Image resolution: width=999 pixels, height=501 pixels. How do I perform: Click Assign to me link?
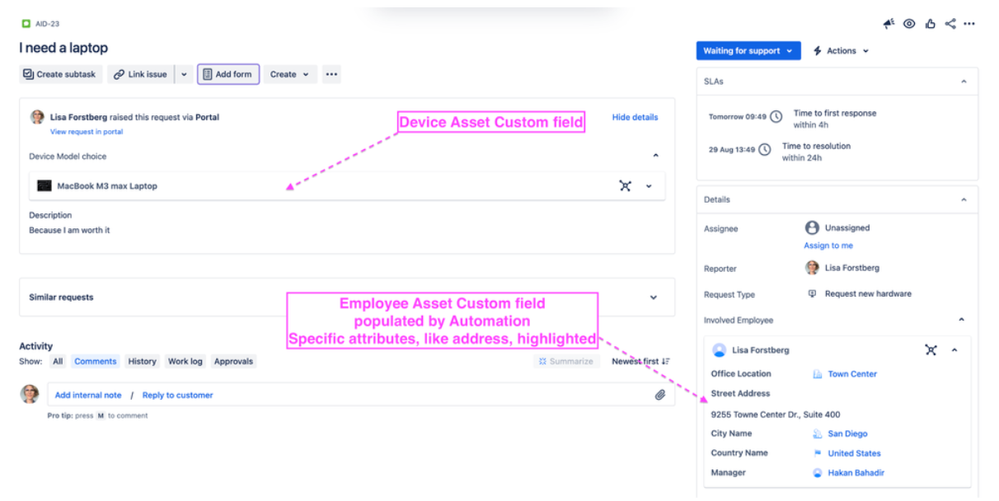coord(828,245)
